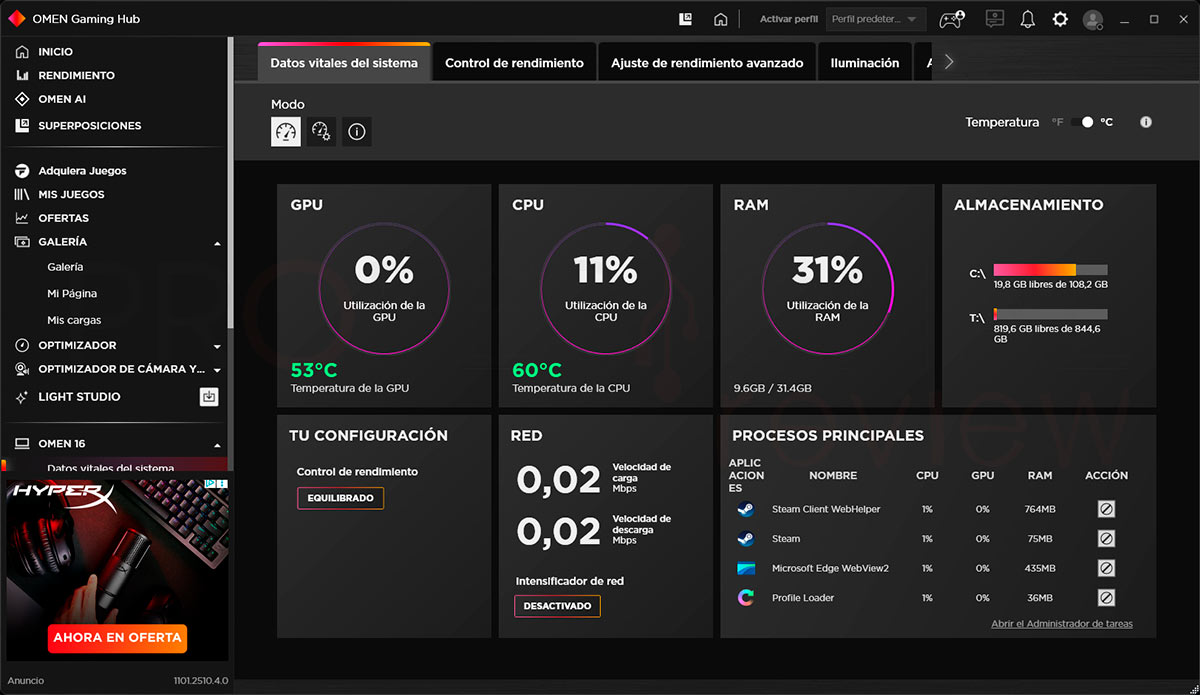This screenshot has height=695, width=1200.
Task: Open the Iluminación tab
Action: pyautogui.click(x=865, y=62)
